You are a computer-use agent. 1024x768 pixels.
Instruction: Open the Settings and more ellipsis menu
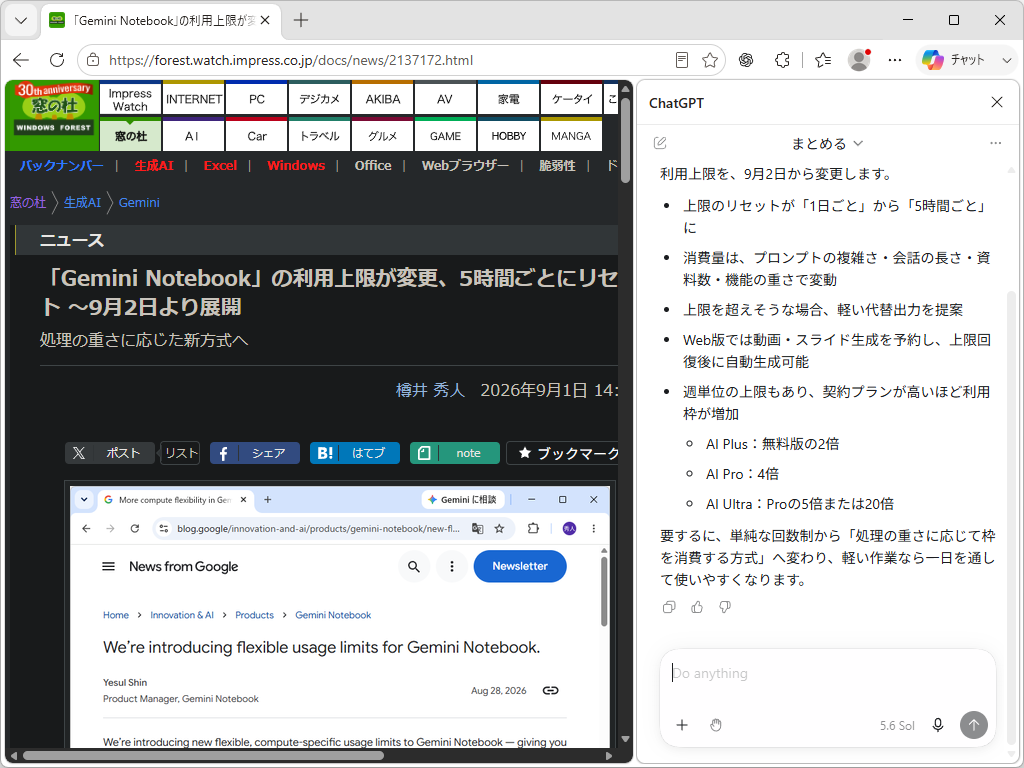[895, 60]
